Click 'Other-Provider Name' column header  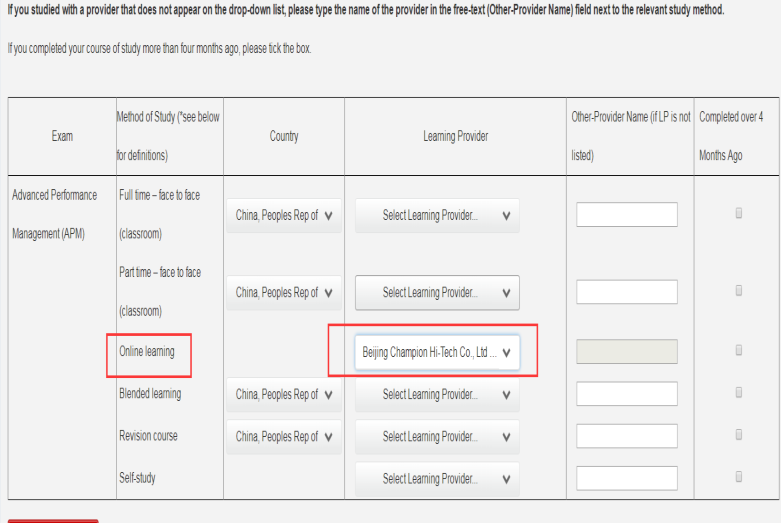point(631,136)
